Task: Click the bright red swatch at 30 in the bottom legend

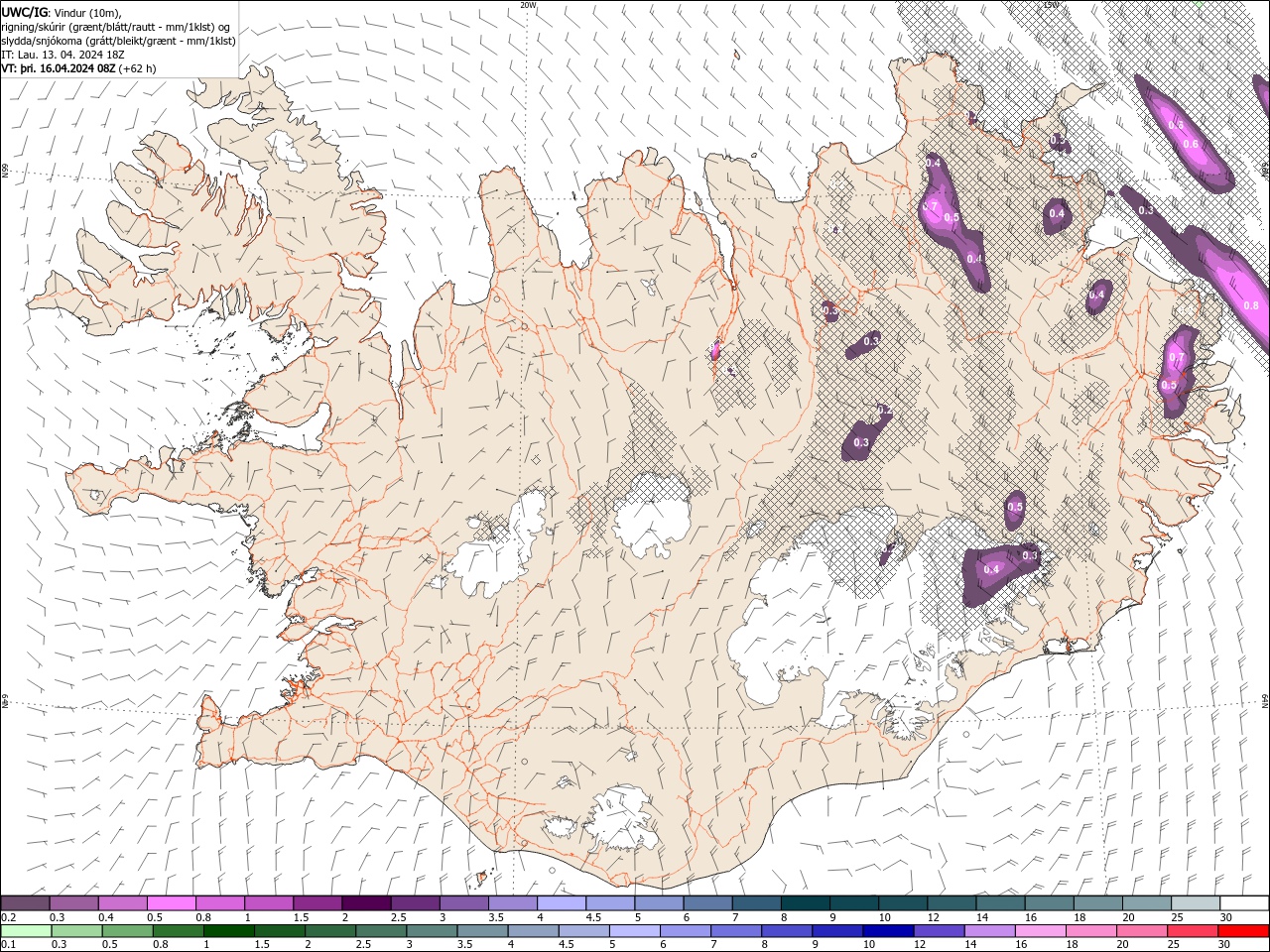Action: point(1243,931)
